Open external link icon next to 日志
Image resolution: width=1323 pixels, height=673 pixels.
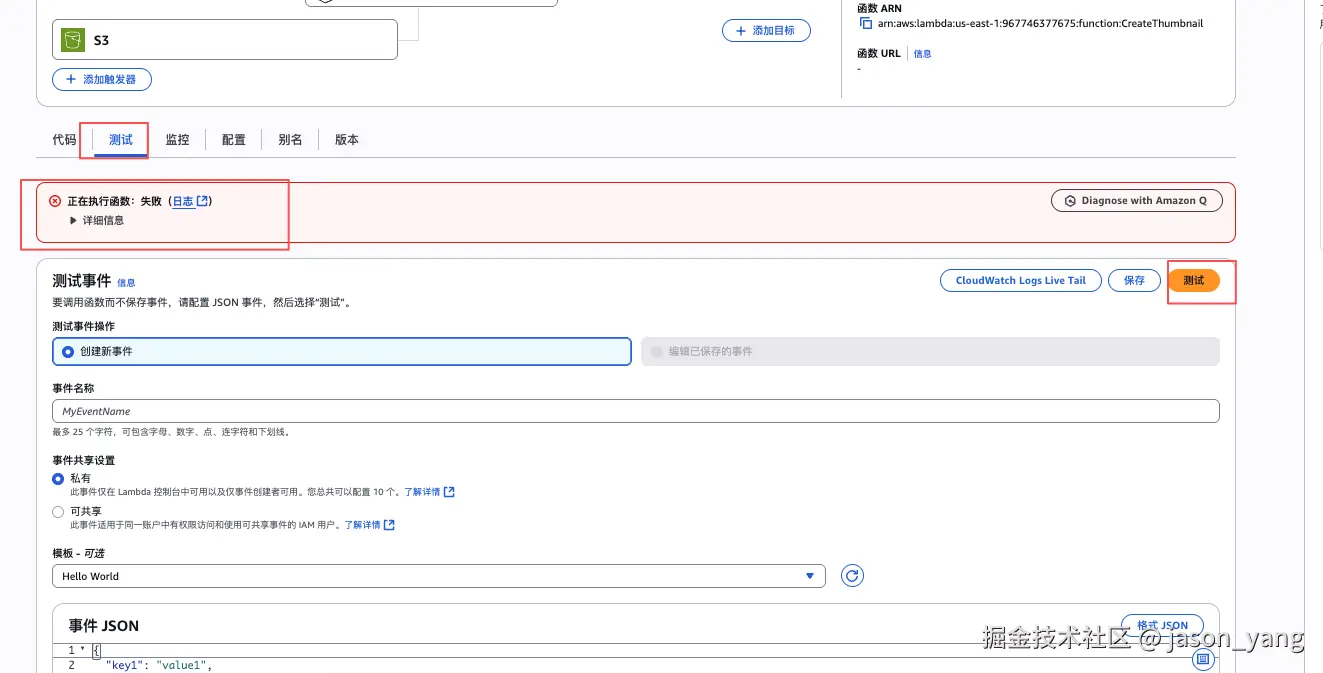203,201
